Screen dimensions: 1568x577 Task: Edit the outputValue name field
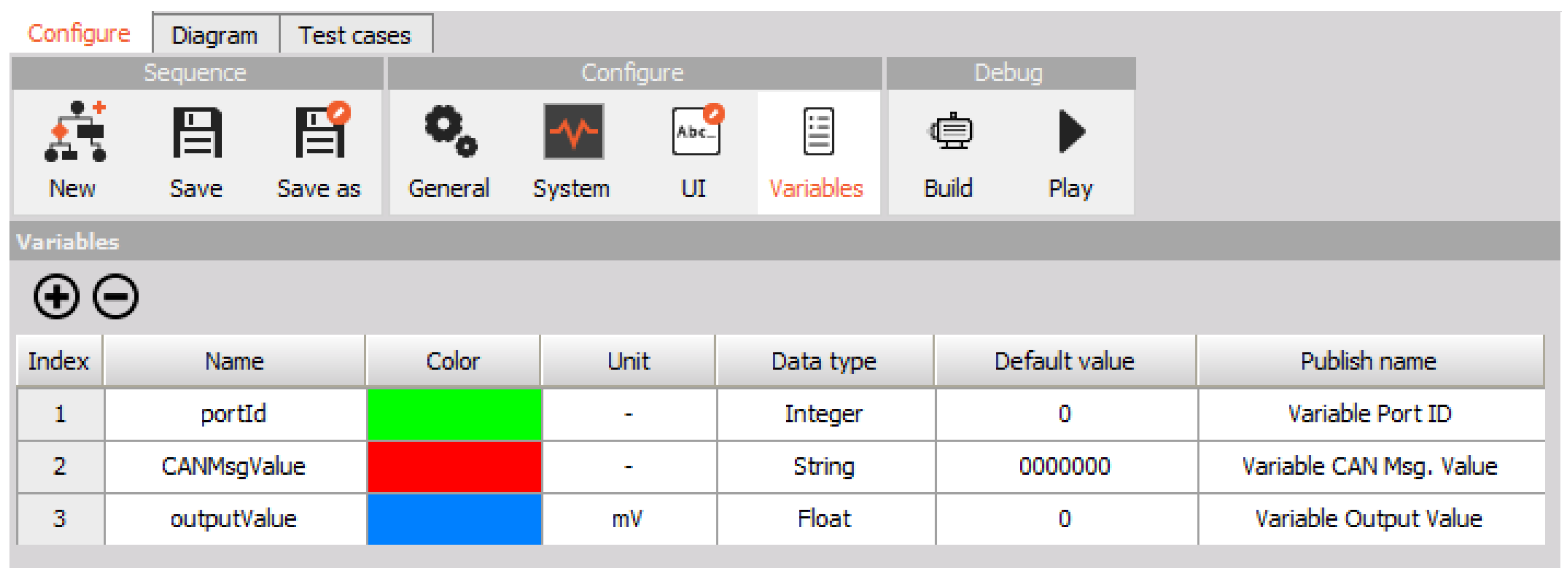coord(234,519)
